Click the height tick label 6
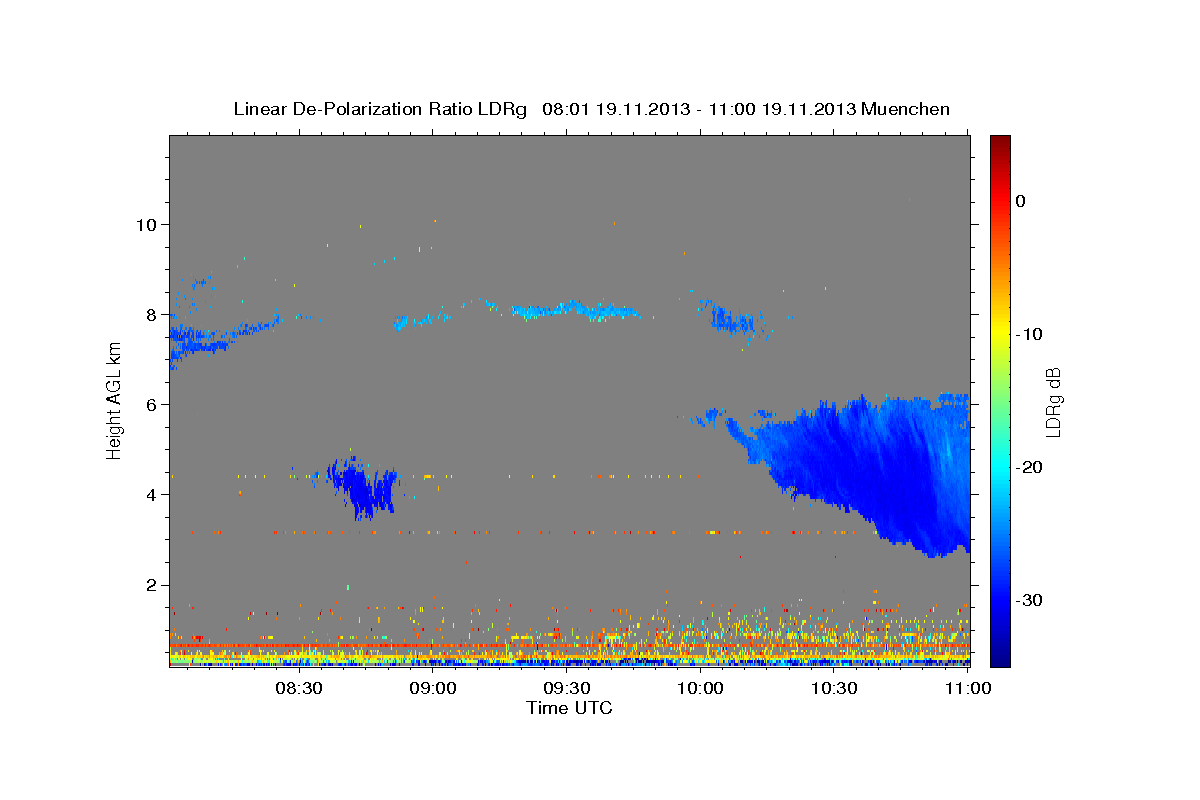 (x=152, y=404)
